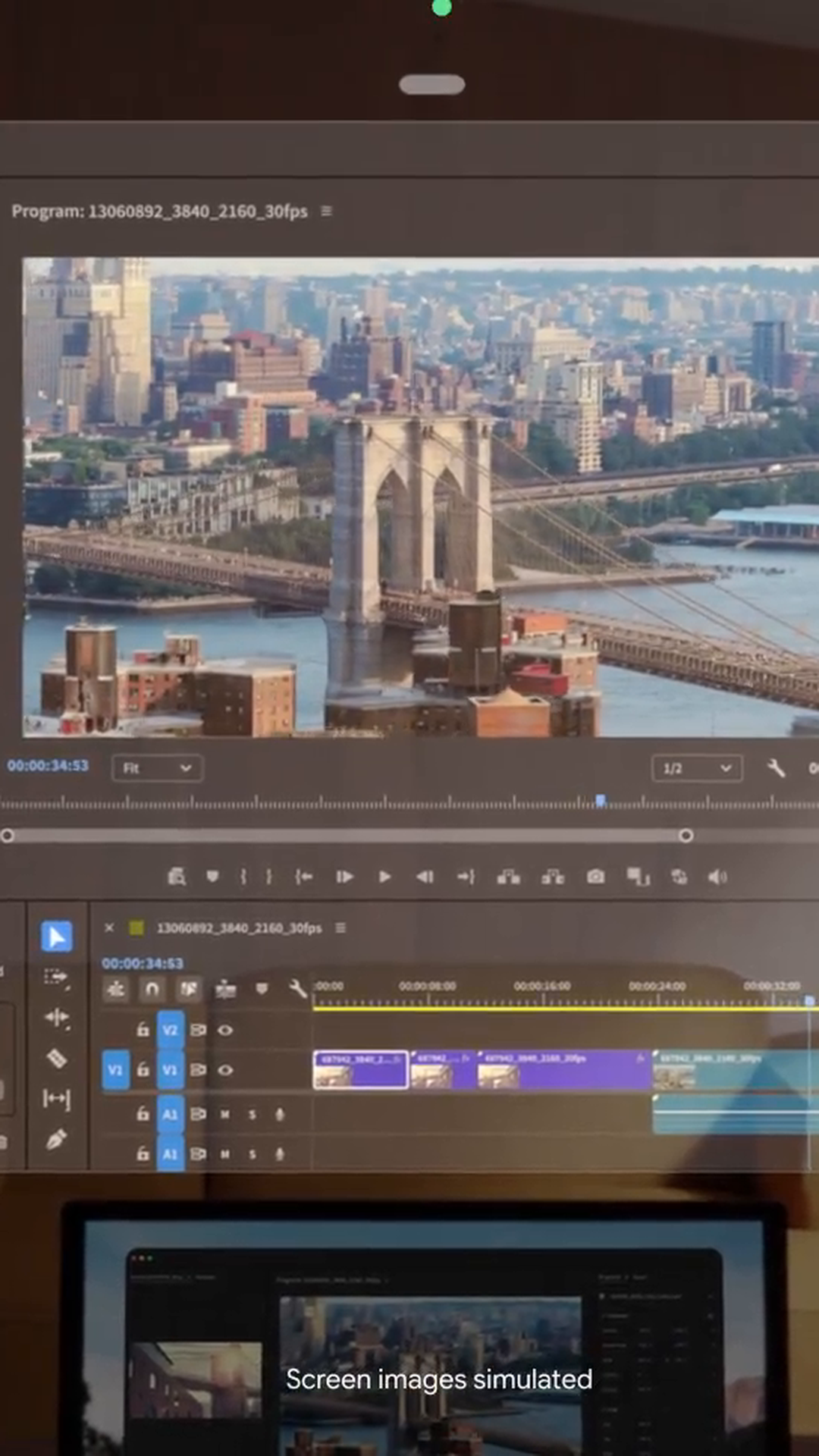819x1456 pixels.
Task: Click the Lift button
Action: 508,877
